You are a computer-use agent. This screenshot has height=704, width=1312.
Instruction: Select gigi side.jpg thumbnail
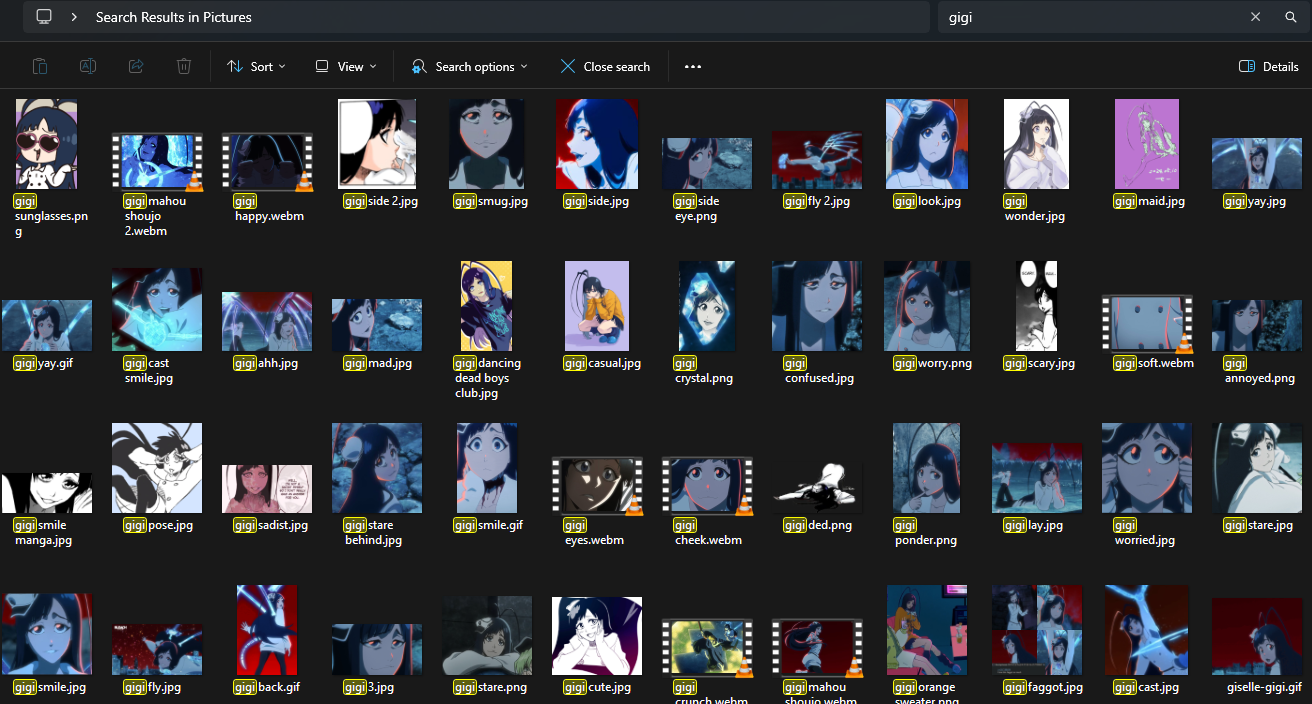pyautogui.click(x=597, y=144)
